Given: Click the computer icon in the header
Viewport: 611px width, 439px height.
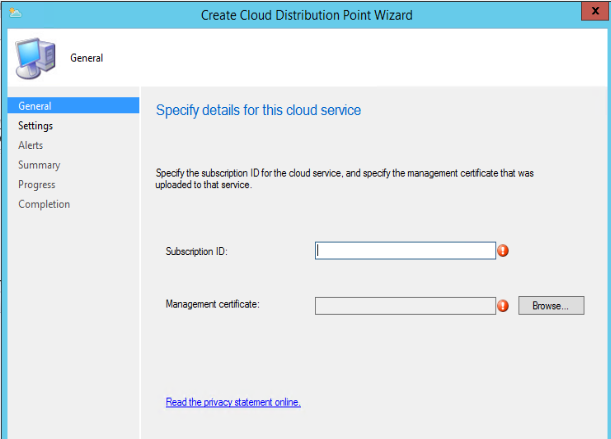Looking at the screenshot, I should click(34, 59).
